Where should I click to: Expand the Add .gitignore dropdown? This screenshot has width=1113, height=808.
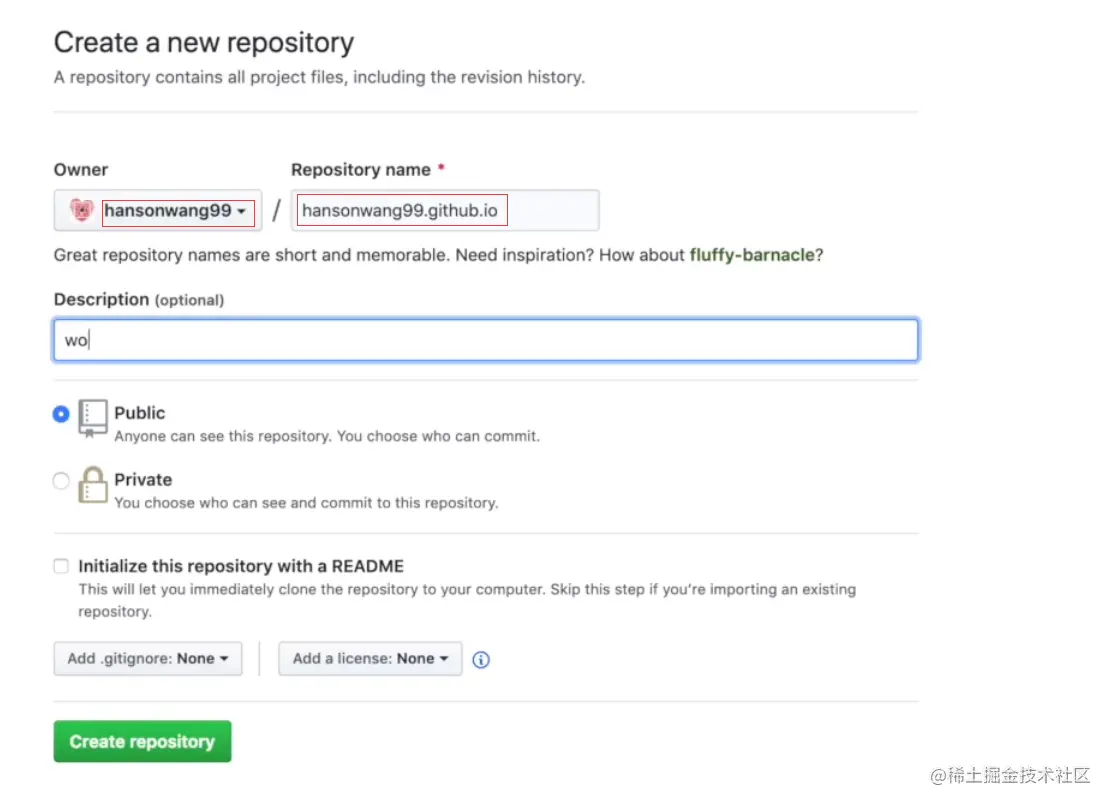(148, 659)
